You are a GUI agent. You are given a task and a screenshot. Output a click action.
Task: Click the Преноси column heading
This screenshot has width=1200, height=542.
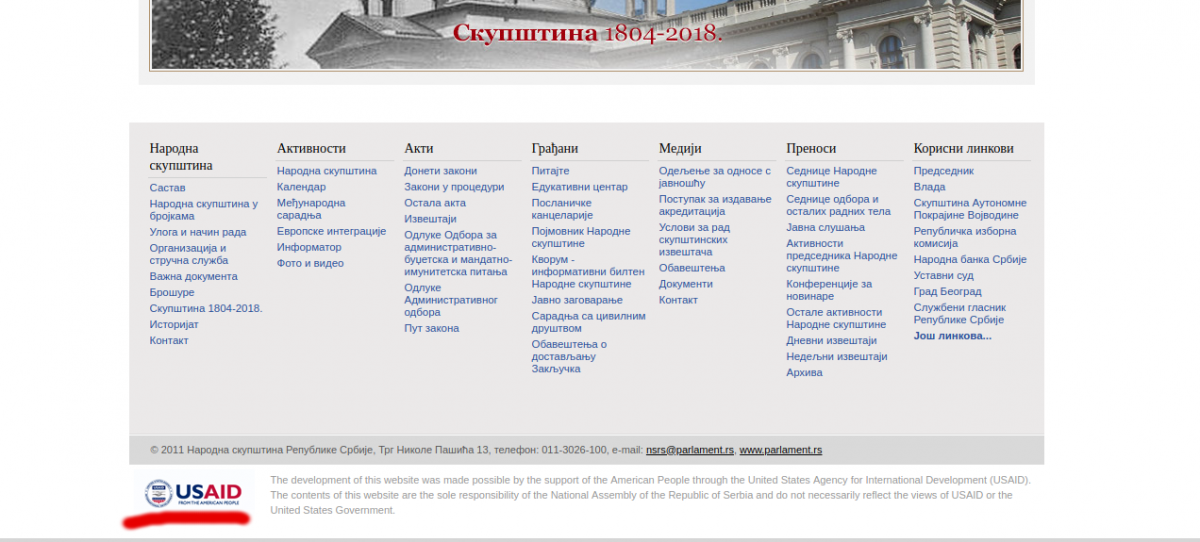pyautogui.click(x=811, y=148)
